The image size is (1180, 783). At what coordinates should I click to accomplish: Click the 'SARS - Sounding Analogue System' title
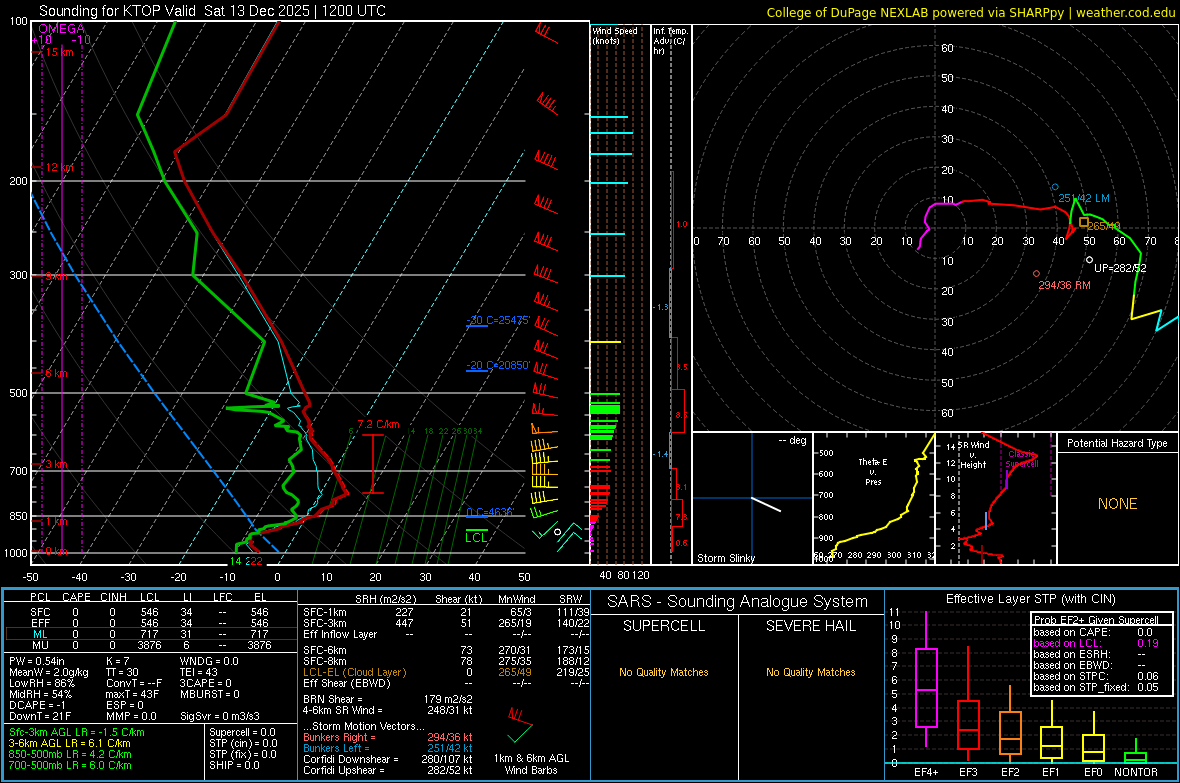tap(738, 602)
